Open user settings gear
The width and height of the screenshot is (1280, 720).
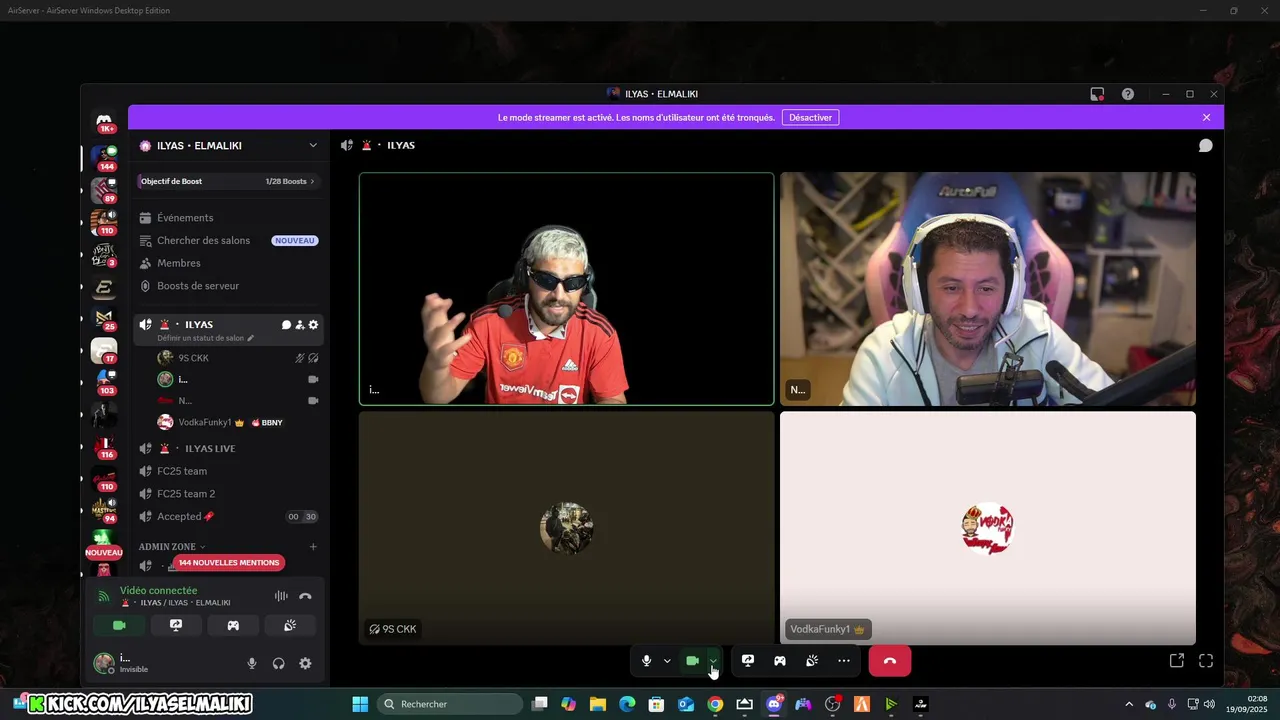click(305, 663)
